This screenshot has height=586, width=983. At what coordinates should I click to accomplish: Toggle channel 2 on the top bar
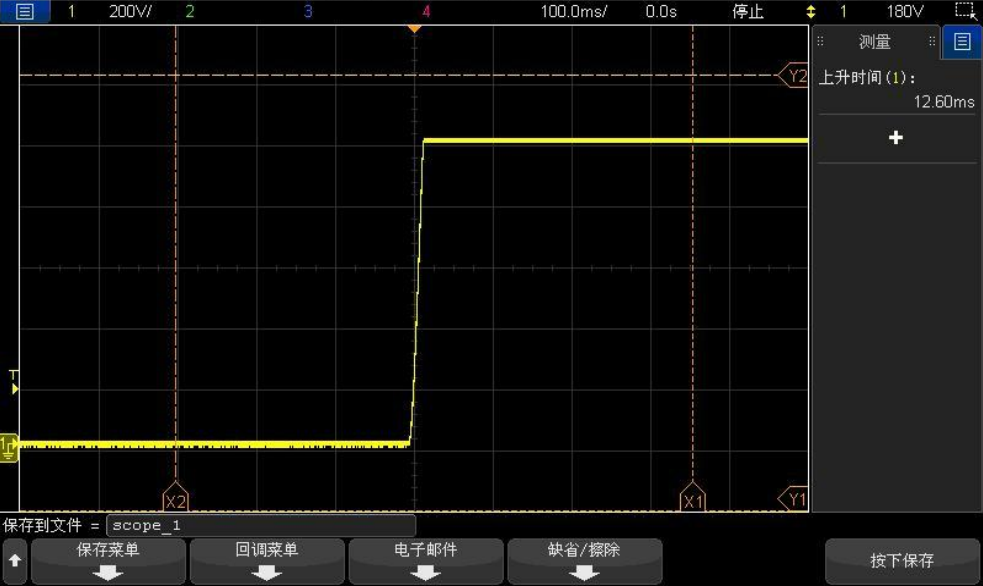[190, 12]
